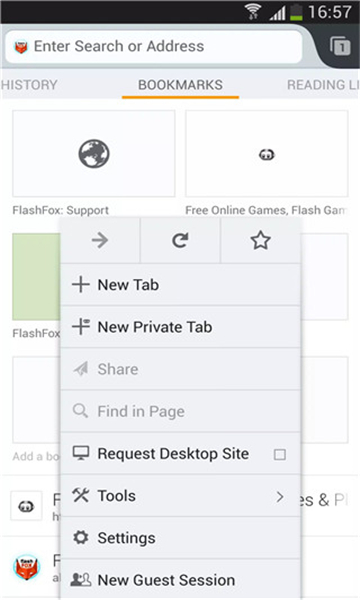Screen dimensions: 360x600
Task: Open the Tools menu entry
Action: pos(180,496)
